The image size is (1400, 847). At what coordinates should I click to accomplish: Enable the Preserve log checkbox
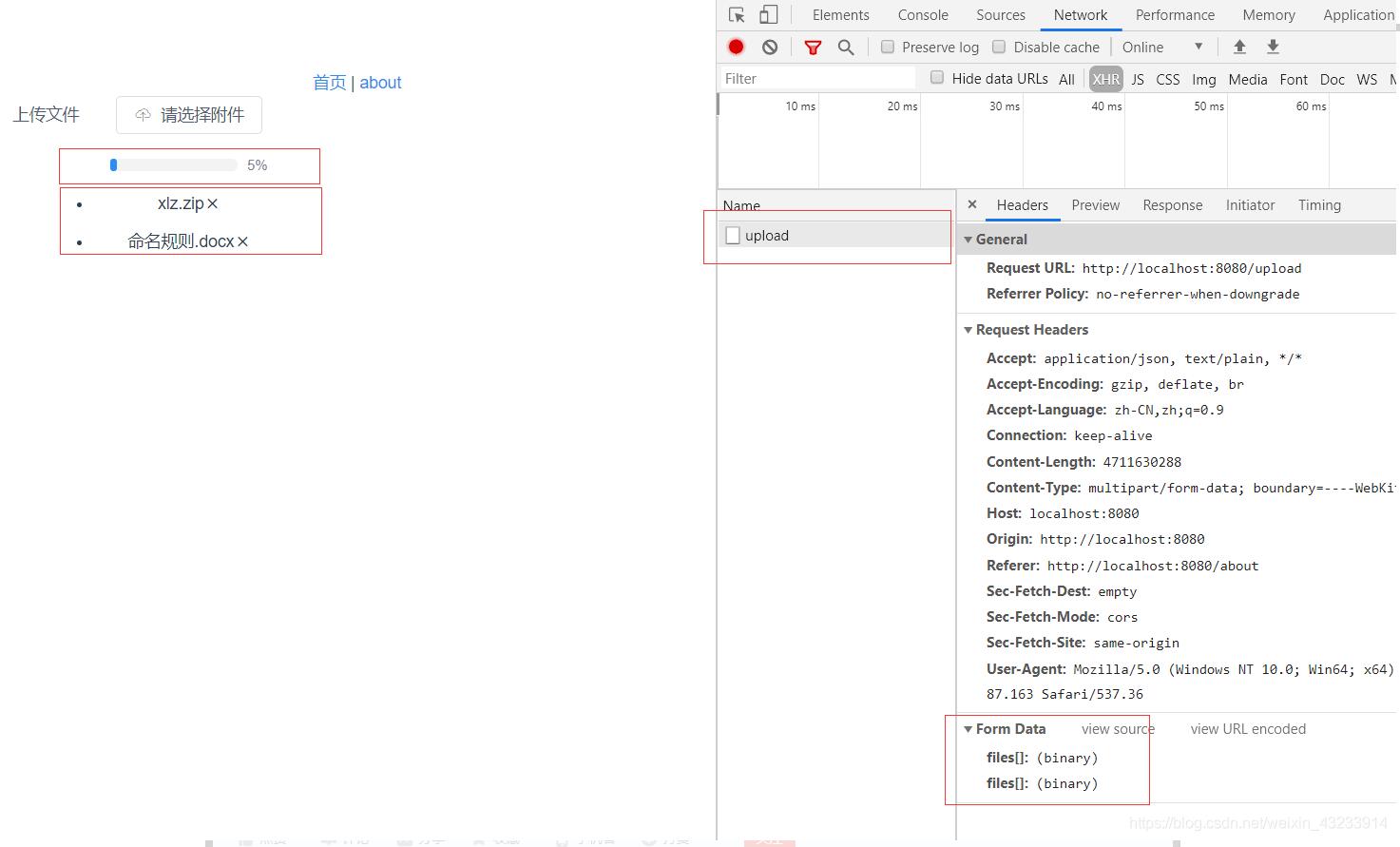click(888, 47)
